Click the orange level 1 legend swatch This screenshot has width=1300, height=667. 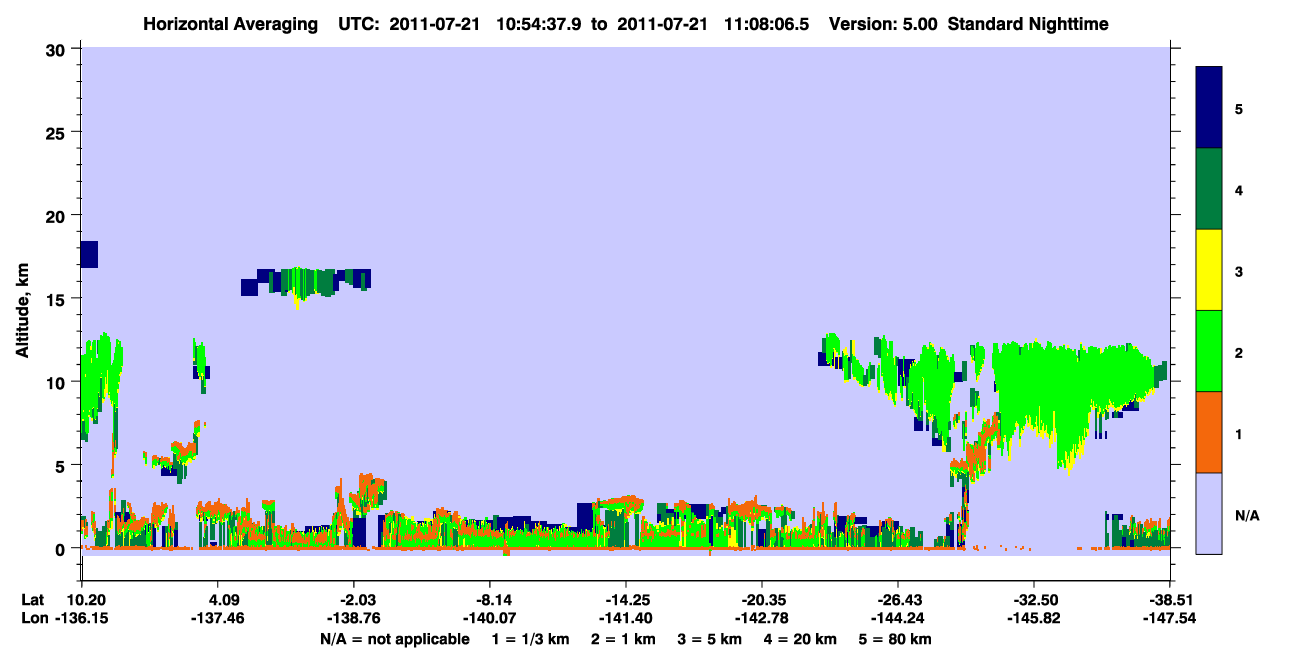[x=1209, y=432]
